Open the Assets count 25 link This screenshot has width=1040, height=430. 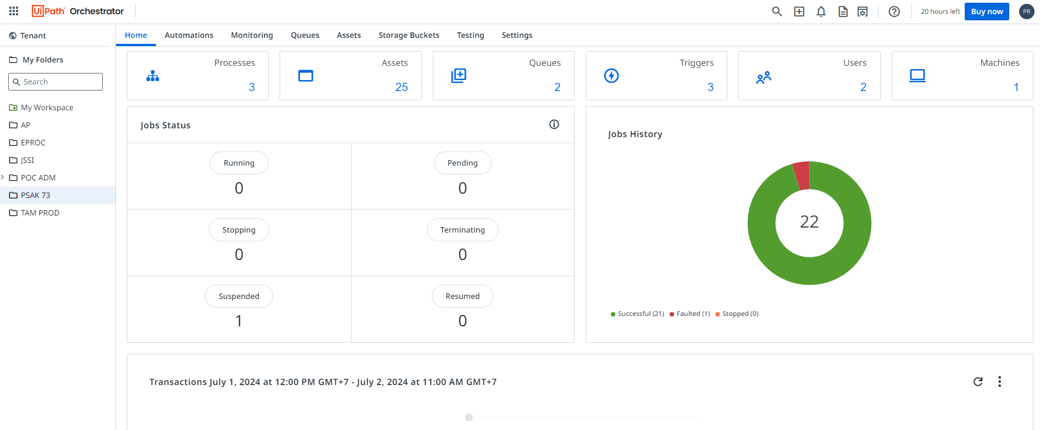pos(401,87)
